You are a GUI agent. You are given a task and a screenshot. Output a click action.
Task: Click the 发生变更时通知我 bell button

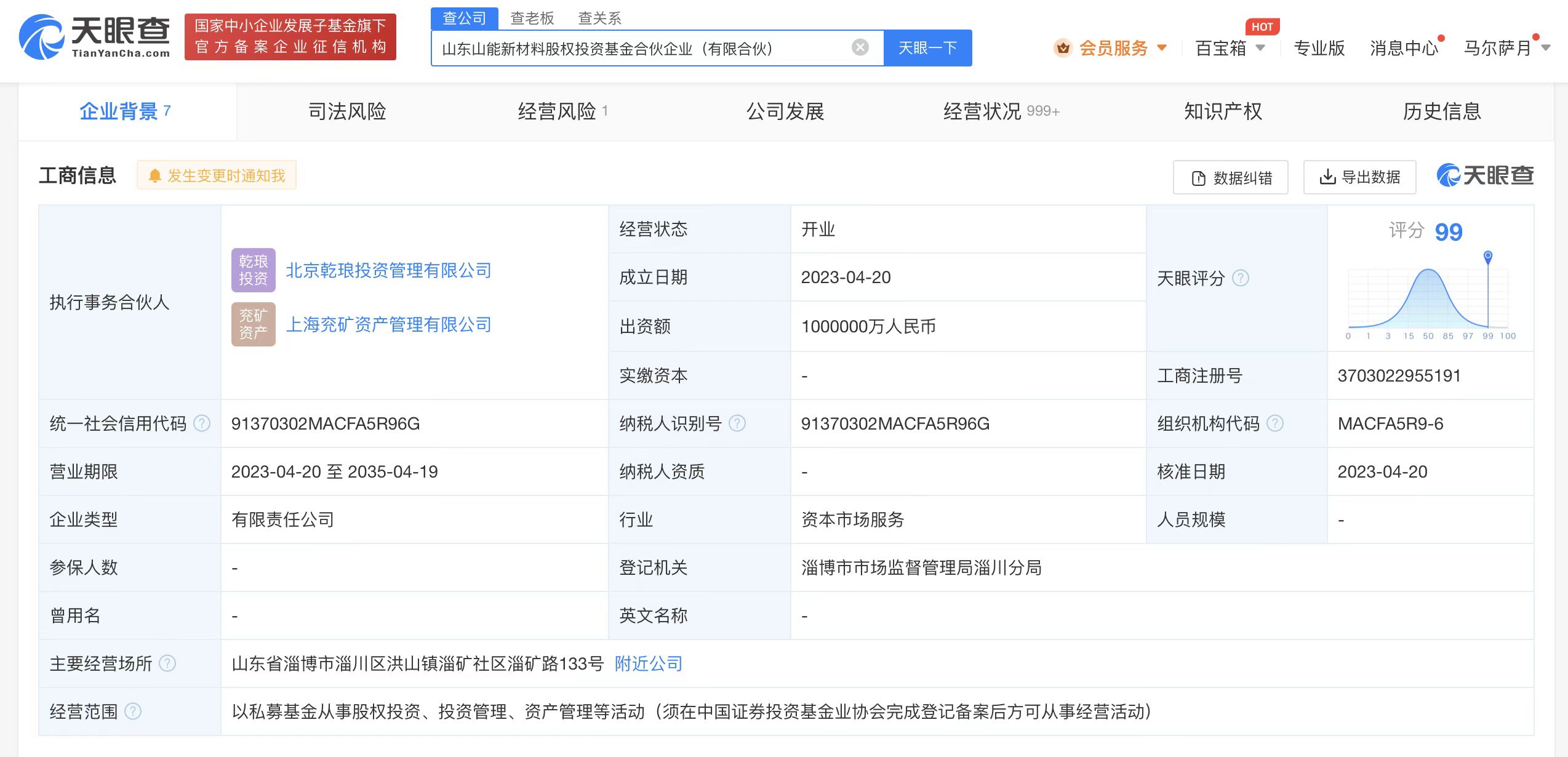(217, 175)
